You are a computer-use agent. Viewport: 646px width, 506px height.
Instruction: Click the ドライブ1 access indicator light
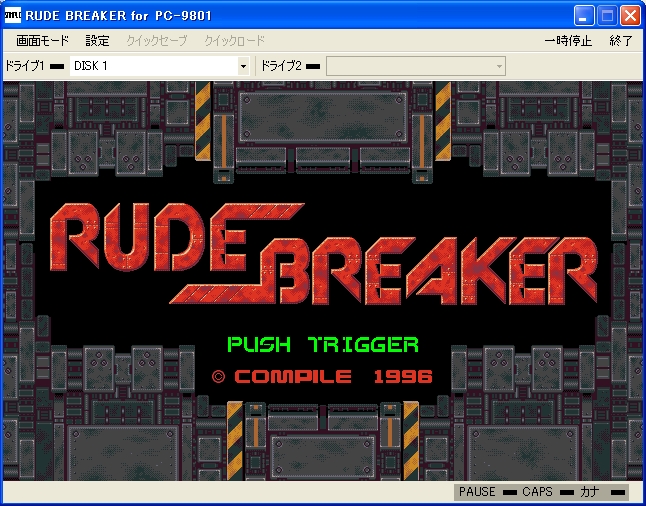pos(57,66)
